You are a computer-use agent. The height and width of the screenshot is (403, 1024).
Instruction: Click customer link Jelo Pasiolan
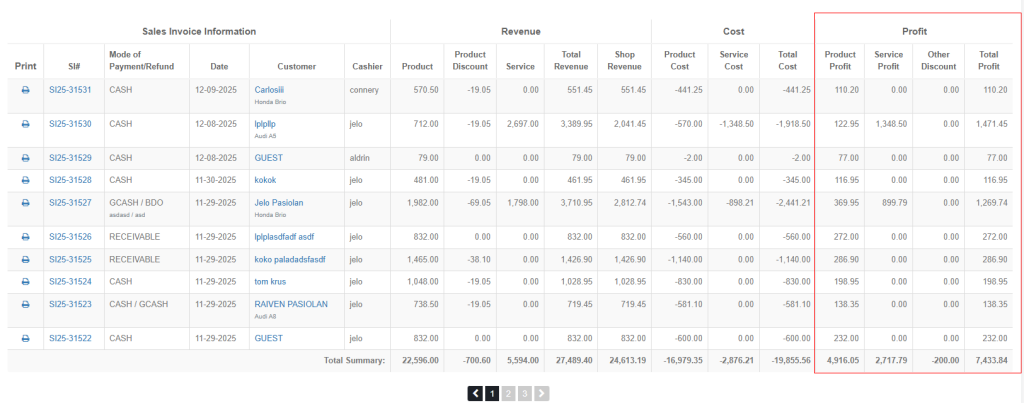tap(281, 203)
